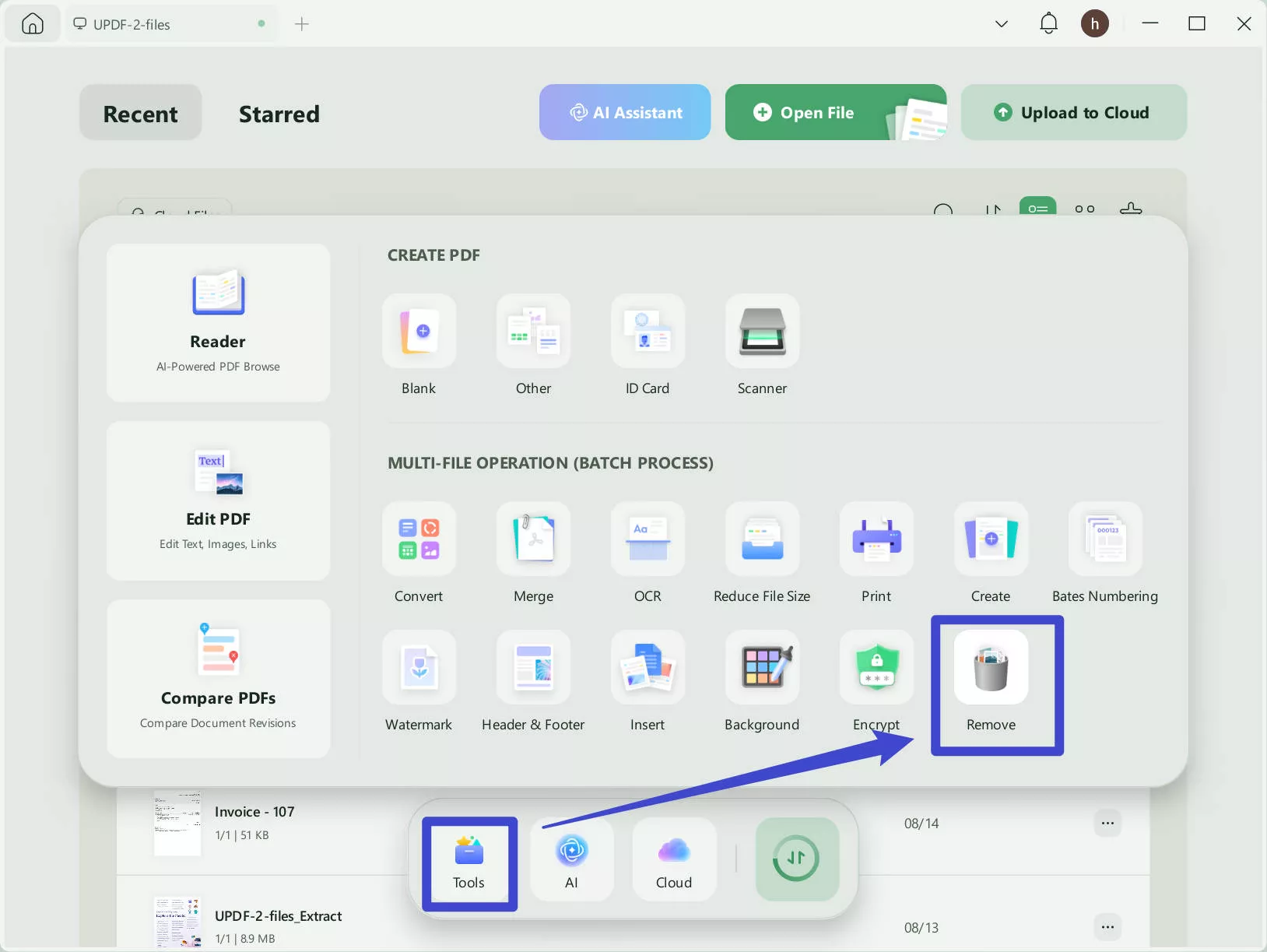Open the batch Convert tool
The height and width of the screenshot is (952, 1267).
pos(419,539)
